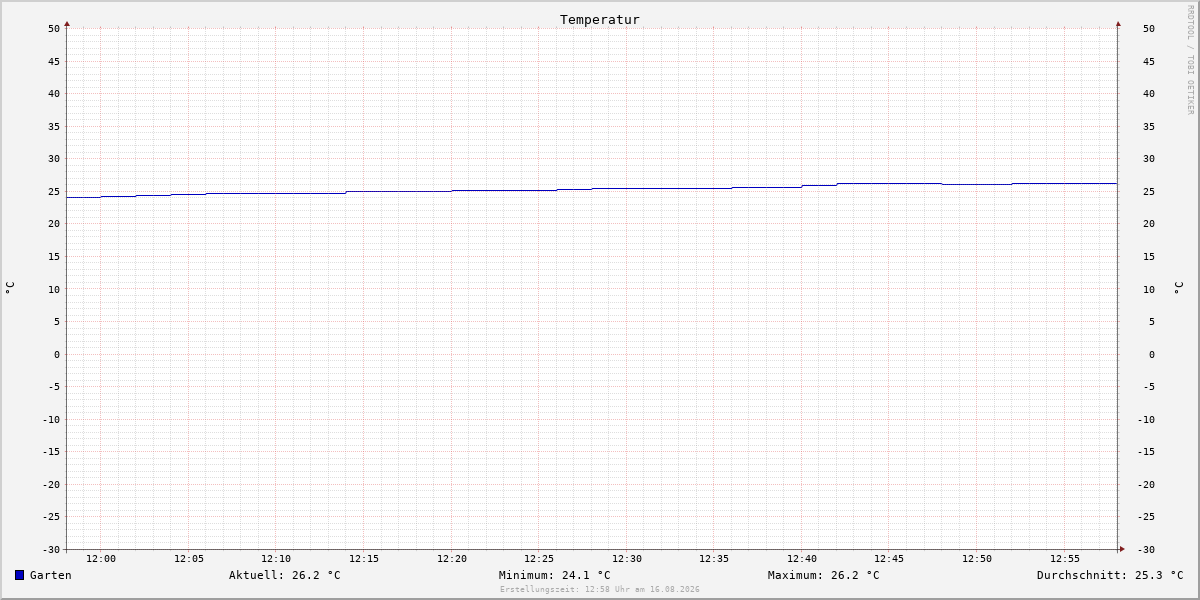
Task: Click the left °C axis unit label
Action: click(x=10, y=288)
